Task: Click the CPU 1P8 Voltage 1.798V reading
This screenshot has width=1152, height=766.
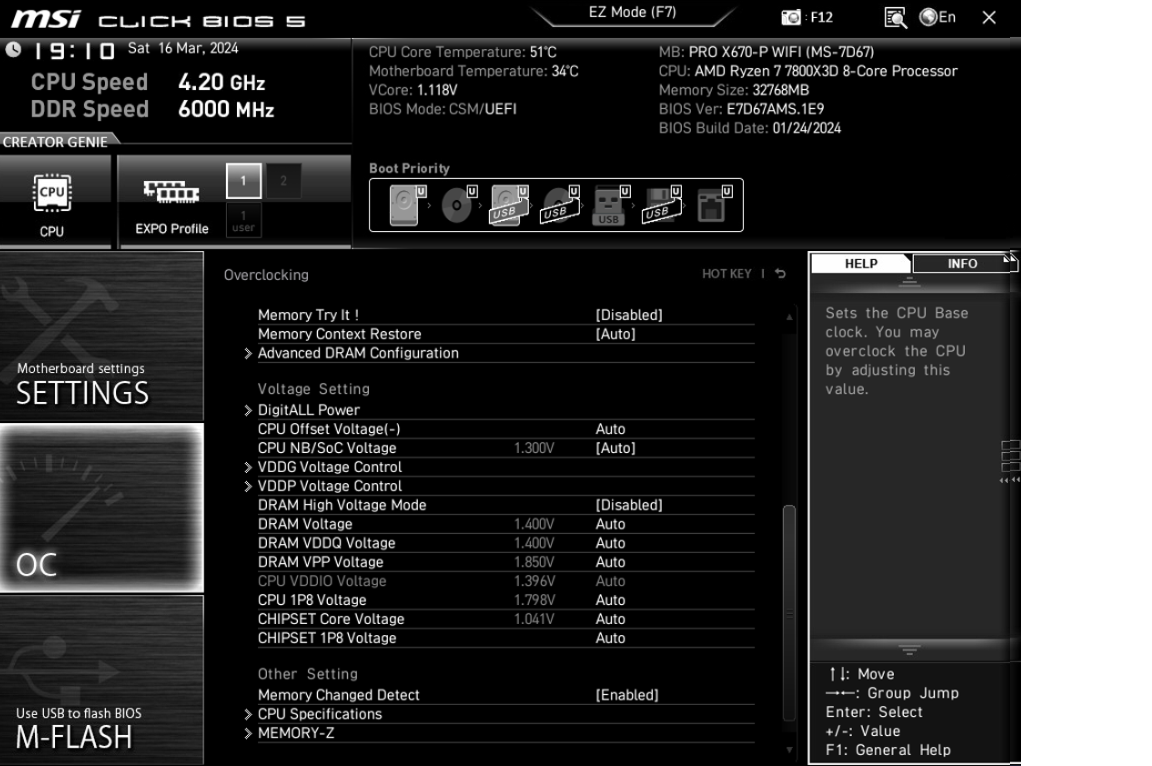Action: tap(534, 600)
